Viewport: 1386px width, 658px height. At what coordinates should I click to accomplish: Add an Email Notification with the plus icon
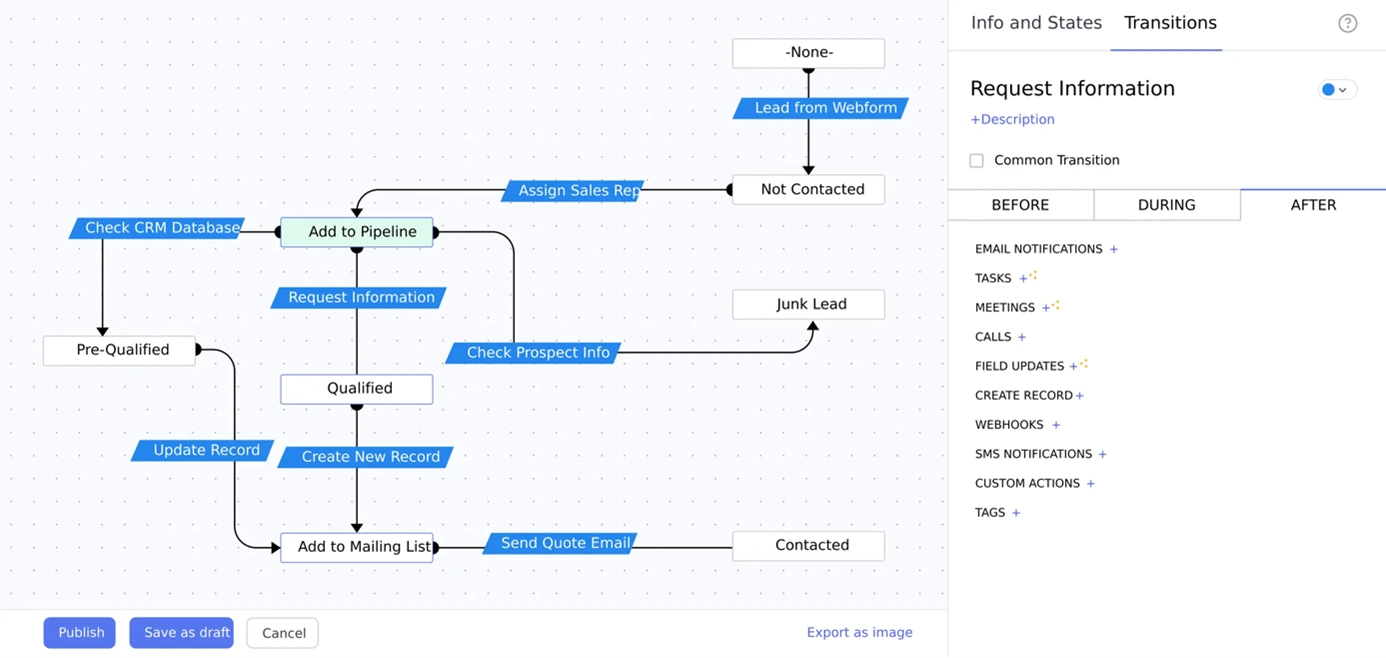[1114, 248]
